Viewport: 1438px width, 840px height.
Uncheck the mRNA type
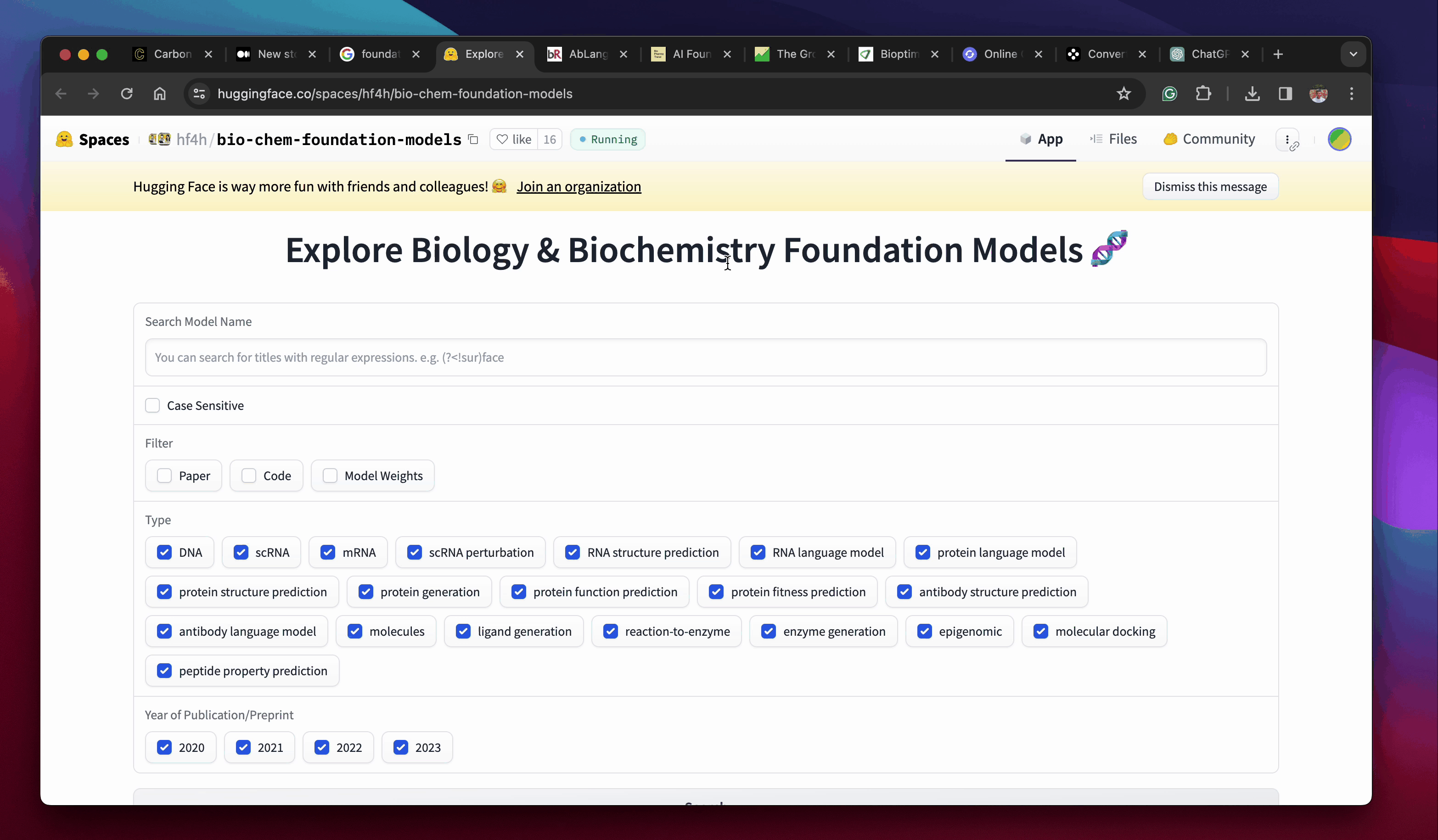tap(327, 552)
